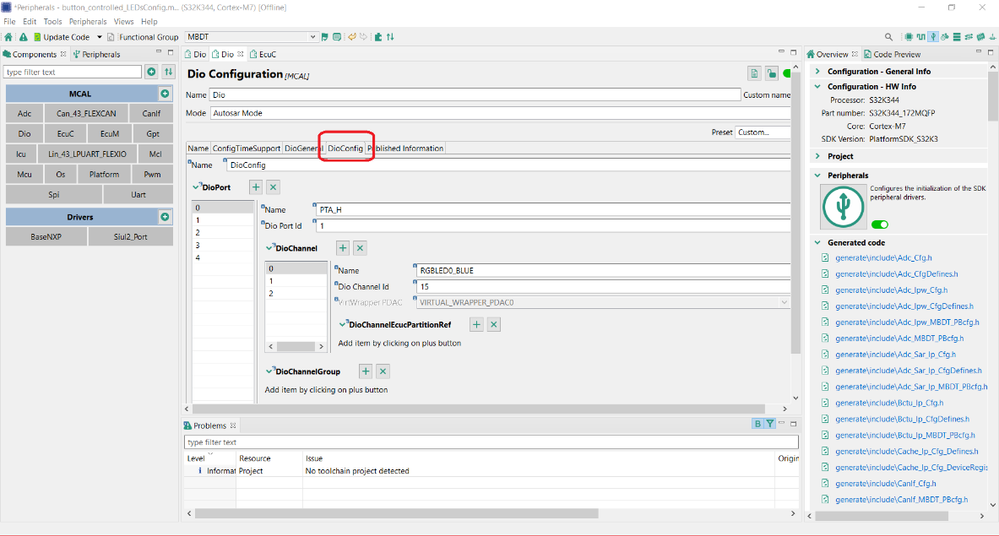999x536 pixels.
Task: Add a new Drivers component
Action: pyautogui.click(x=164, y=217)
